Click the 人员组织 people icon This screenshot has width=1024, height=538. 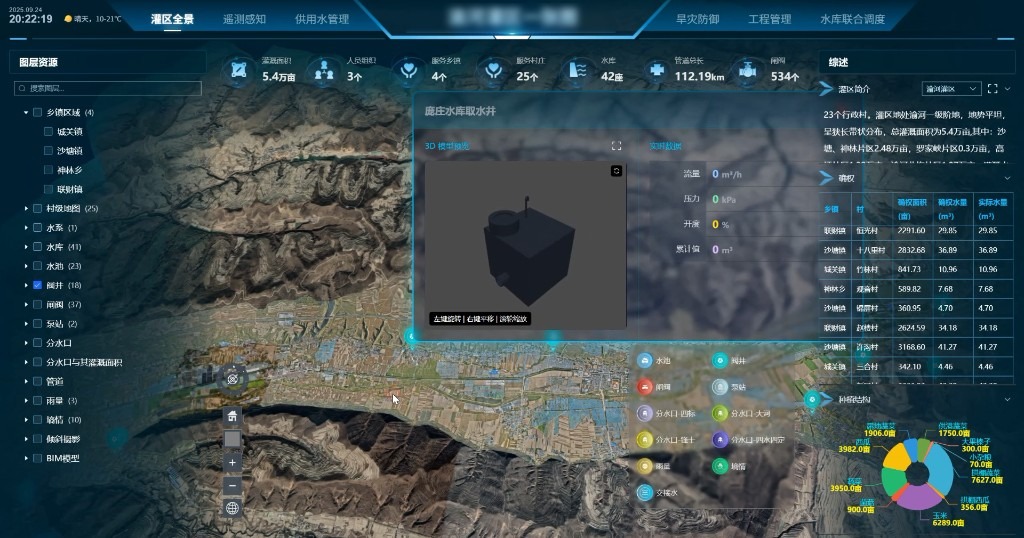(324, 70)
